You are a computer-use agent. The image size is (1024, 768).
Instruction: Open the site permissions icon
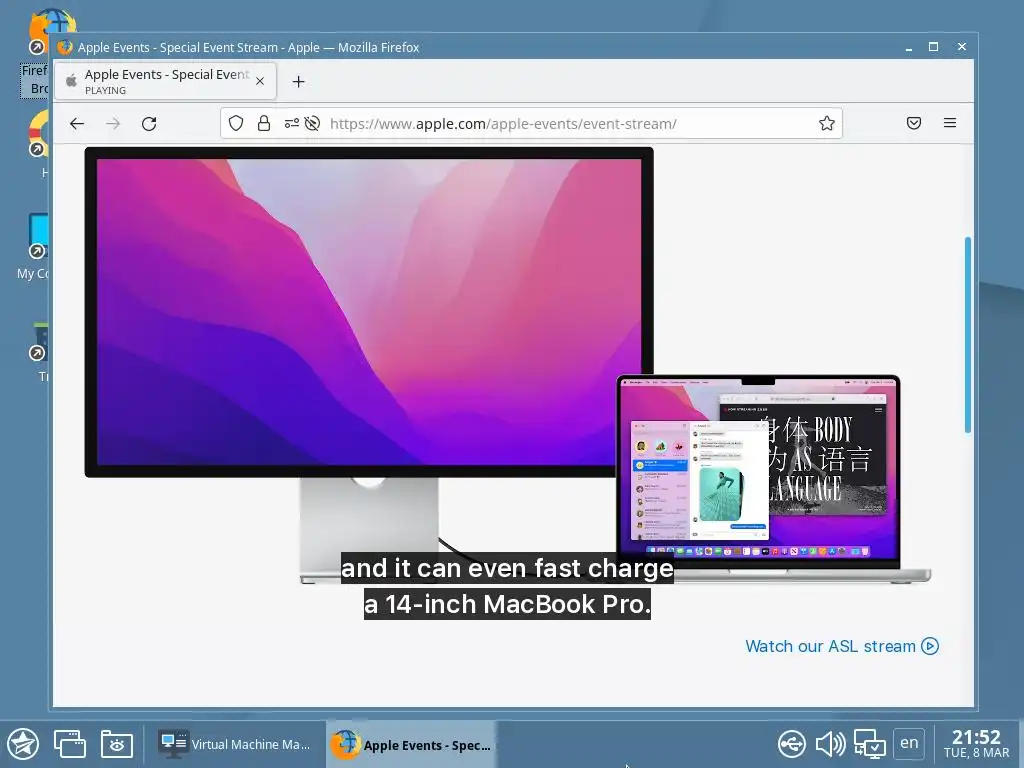[x=291, y=123]
